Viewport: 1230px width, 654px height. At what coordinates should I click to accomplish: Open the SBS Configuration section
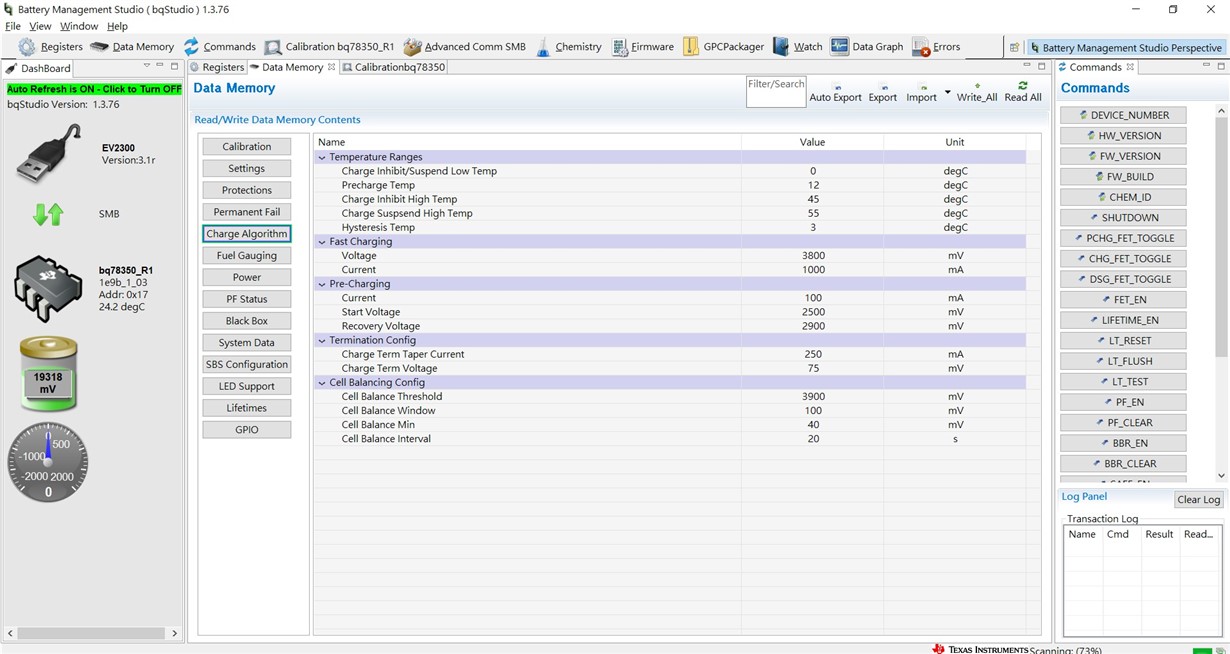pyautogui.click(x=246, y=365)
